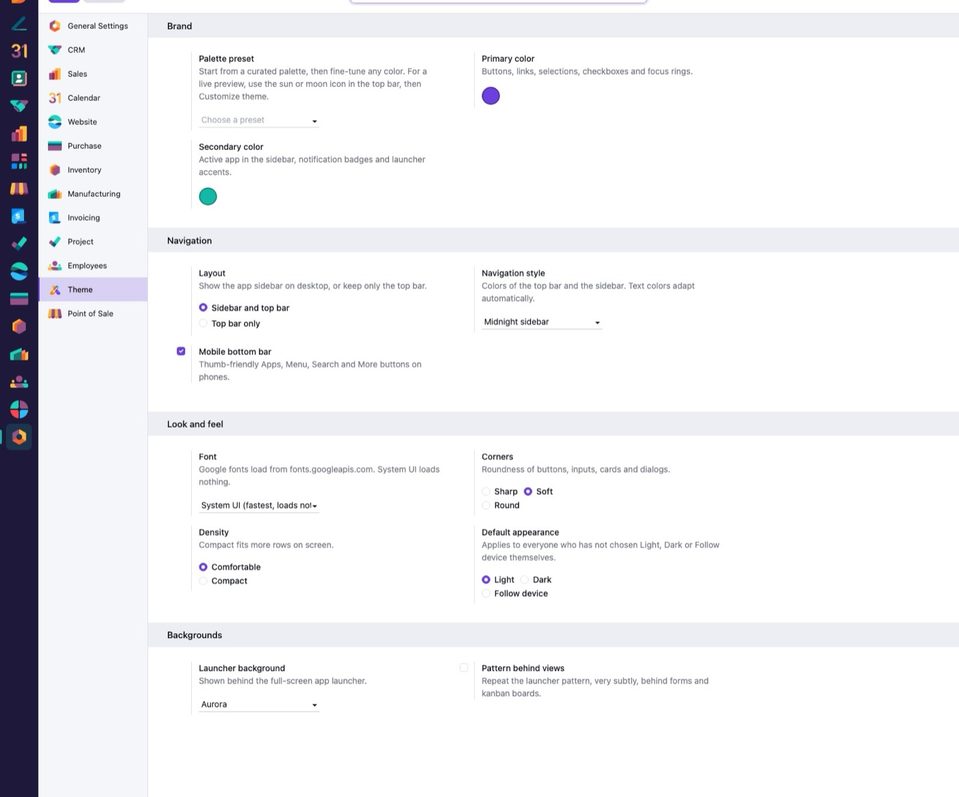Click the Manufacturing icon in the settings list
The height and width of the screenshot is (797, 959).
pyautogui.click(x=55, y=193)
